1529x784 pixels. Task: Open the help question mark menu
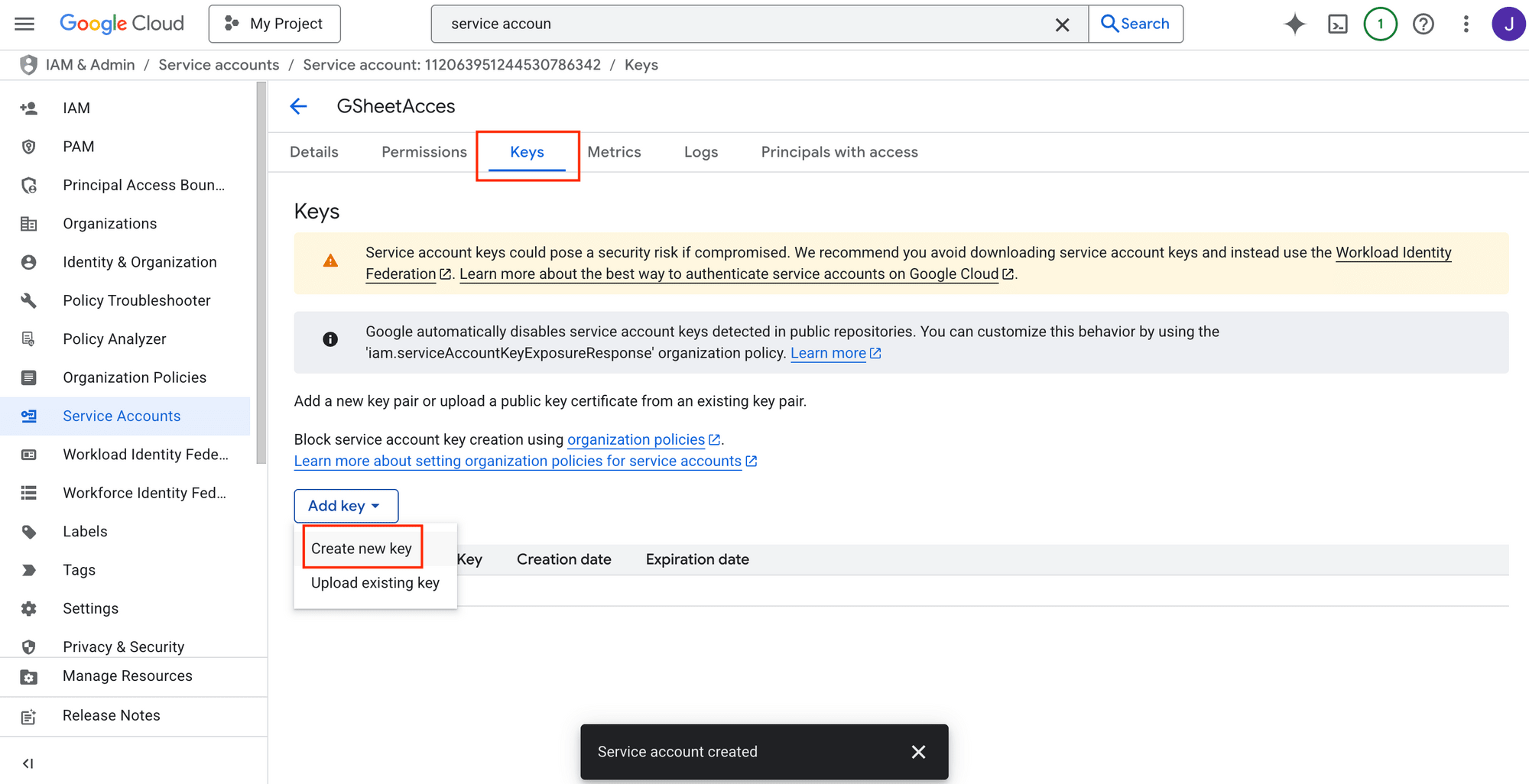click(x=1423, y=24)
